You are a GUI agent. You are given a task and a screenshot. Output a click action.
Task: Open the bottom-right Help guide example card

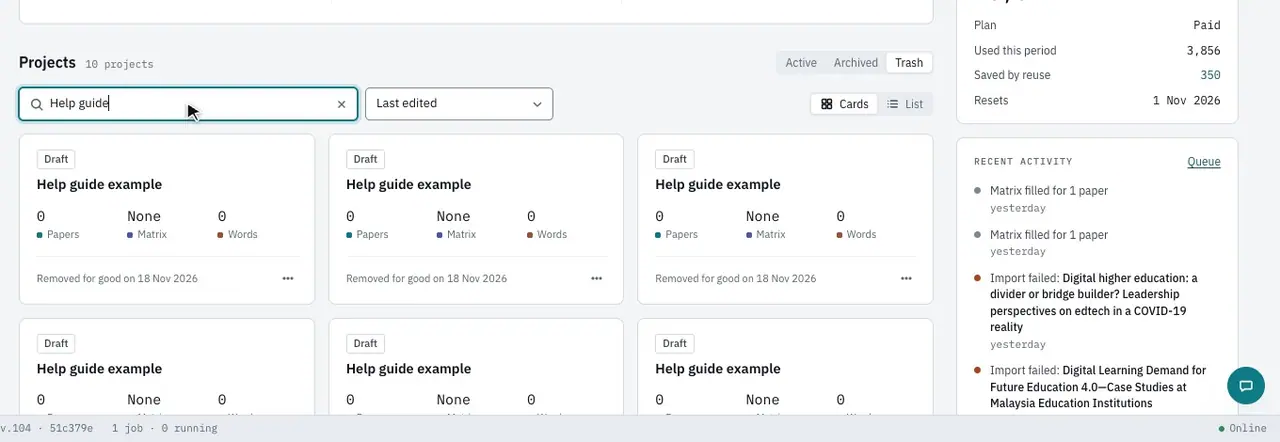tap(785, 367)
